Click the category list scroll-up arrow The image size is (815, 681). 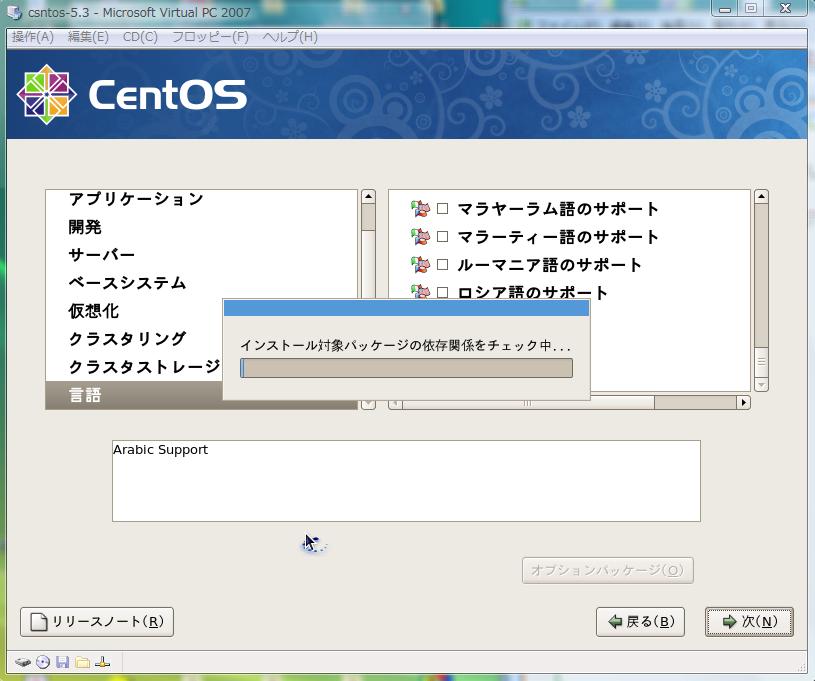coord(368,197)
